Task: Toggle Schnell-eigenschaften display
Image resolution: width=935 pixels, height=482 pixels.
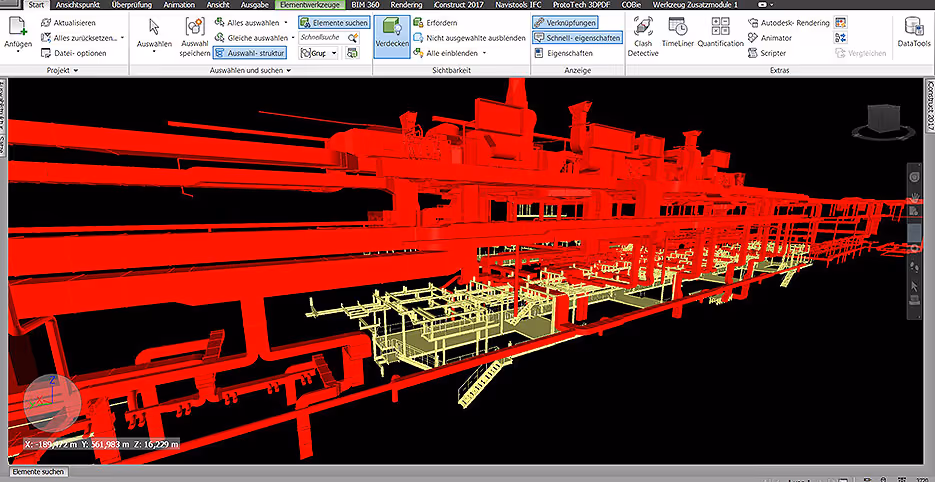Action: point(576,37)
